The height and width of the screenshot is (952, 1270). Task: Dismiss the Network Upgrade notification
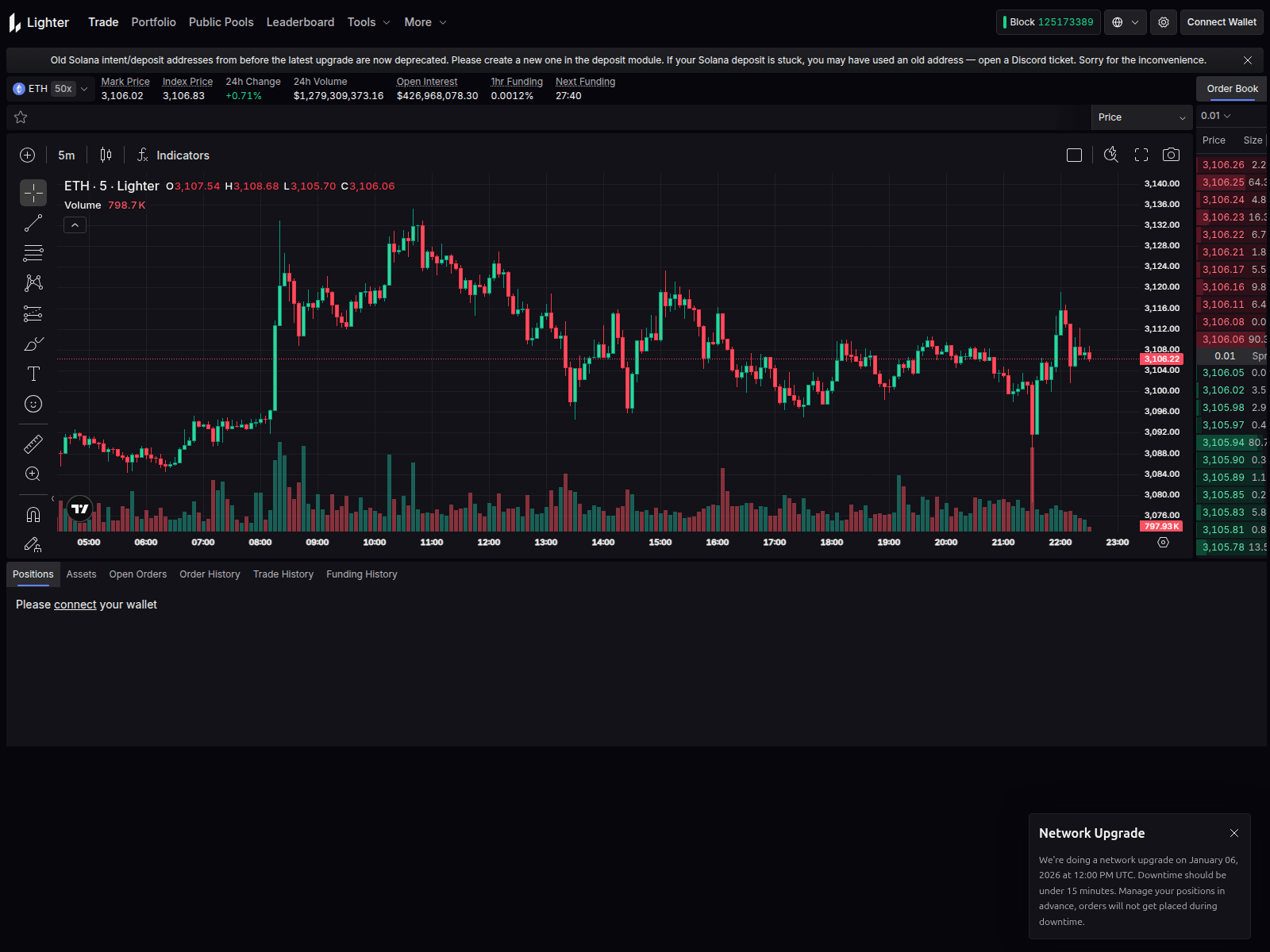1234,833
